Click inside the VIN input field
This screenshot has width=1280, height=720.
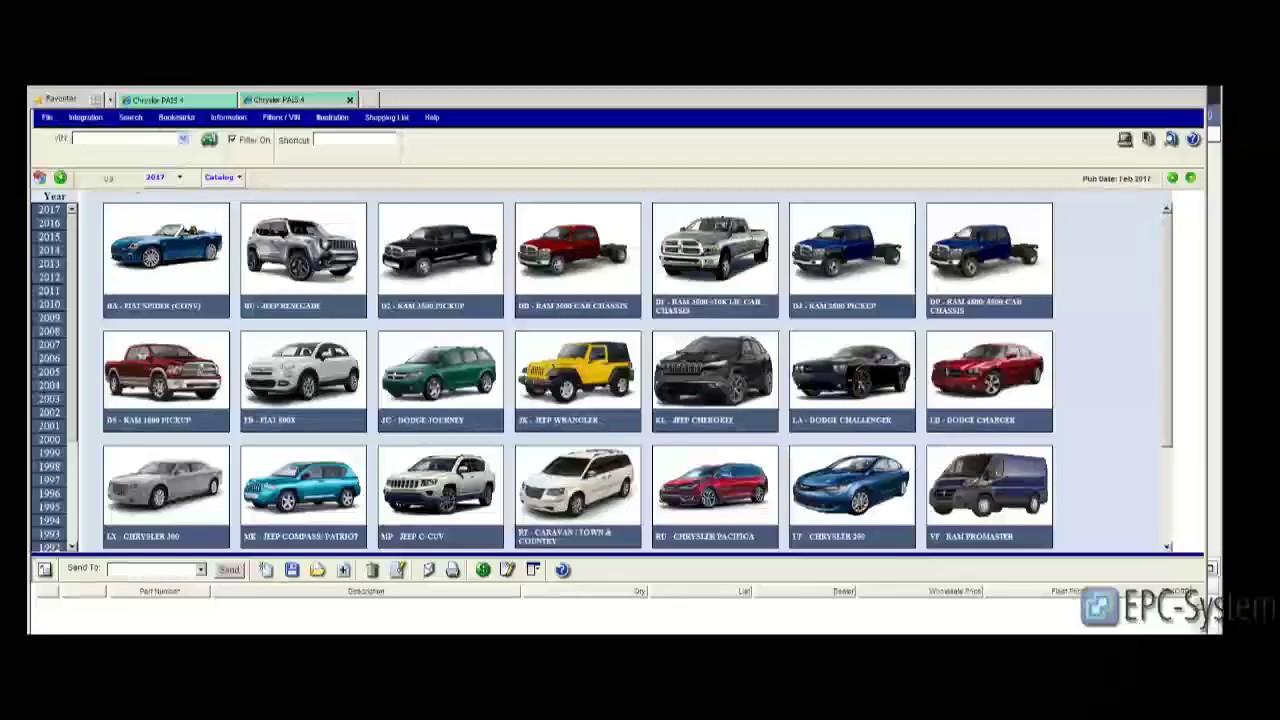tap(125, 140)
